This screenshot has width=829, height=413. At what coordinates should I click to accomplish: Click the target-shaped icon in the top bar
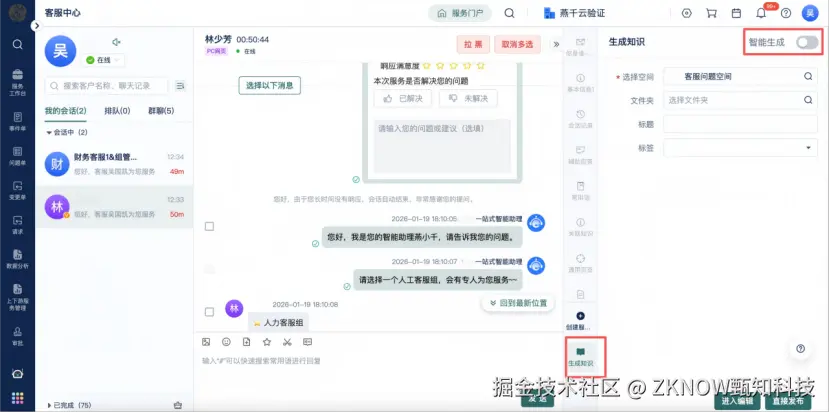[687, 13]
